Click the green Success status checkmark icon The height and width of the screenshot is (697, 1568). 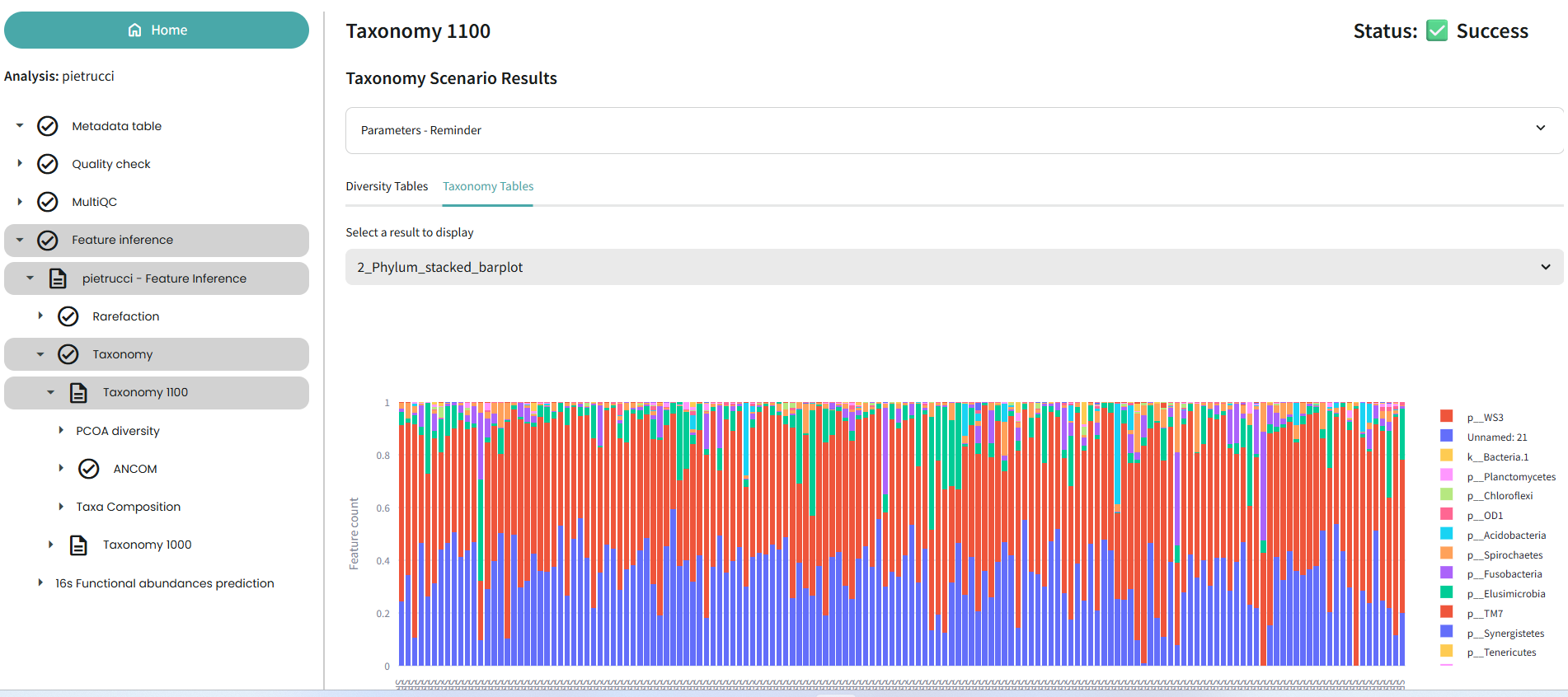(x=1437, y=30)
